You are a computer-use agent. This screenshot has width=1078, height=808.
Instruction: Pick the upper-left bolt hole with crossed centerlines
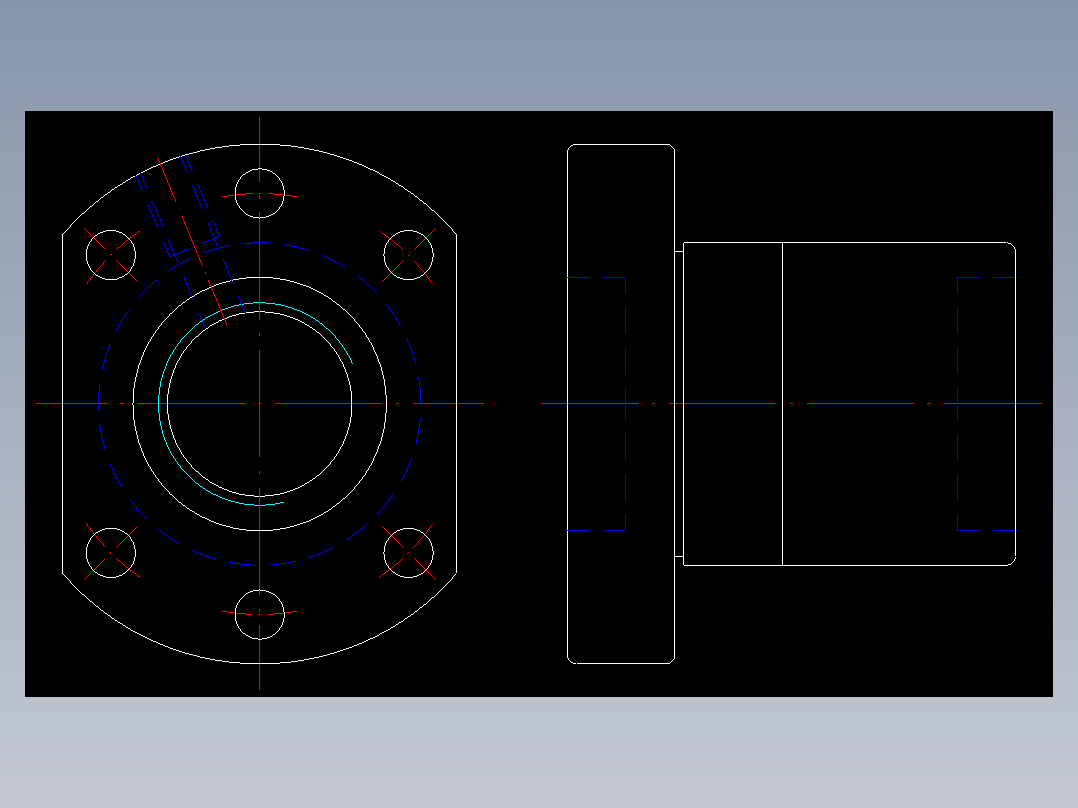pyautogui.click(x=111, y=255)
